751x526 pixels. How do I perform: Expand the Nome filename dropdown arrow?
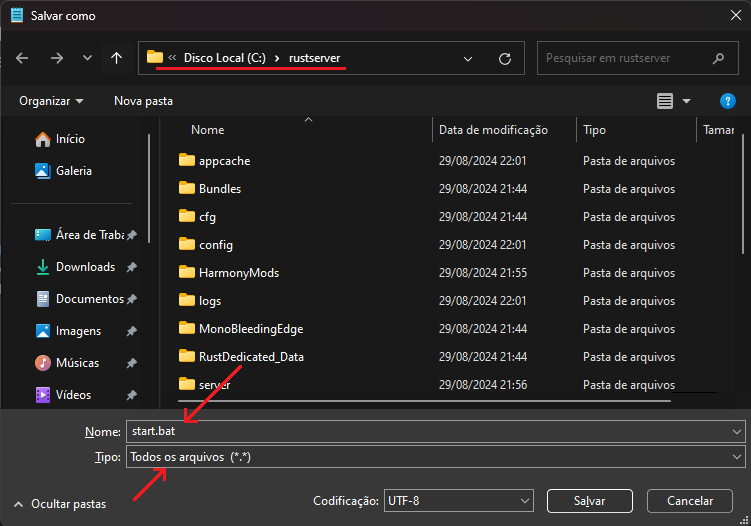click(x=737, y=432)
